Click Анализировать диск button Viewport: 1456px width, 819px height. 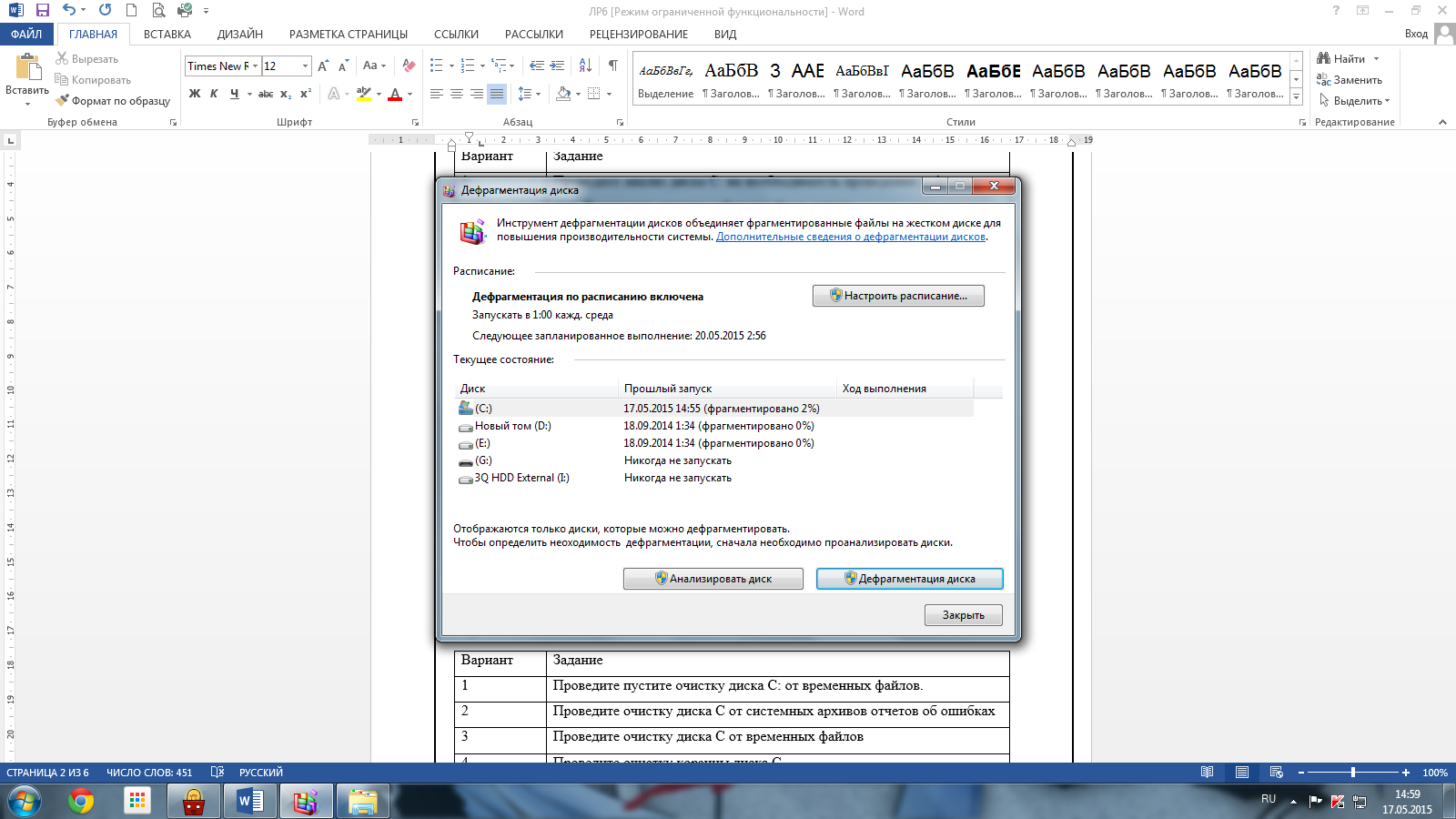(x=713, y=579)
